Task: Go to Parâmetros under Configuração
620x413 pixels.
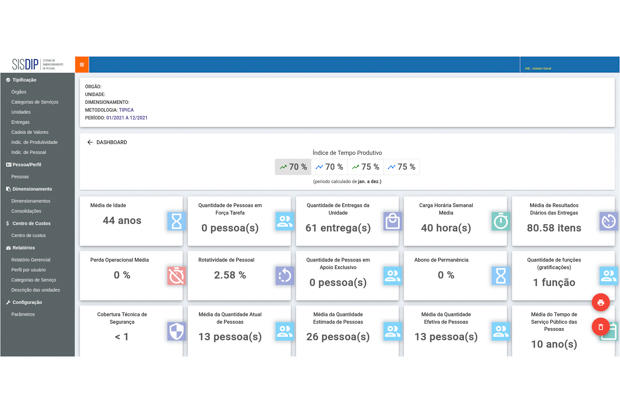Action: 23,314
